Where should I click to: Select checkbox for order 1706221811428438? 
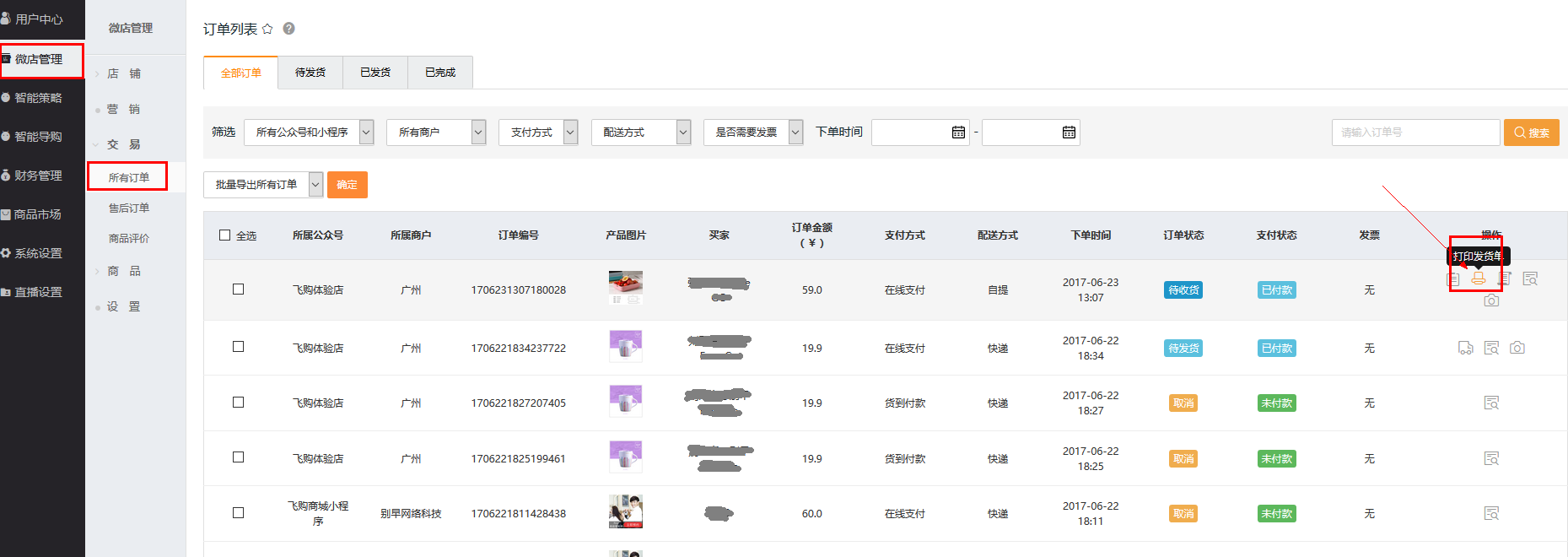238,513
